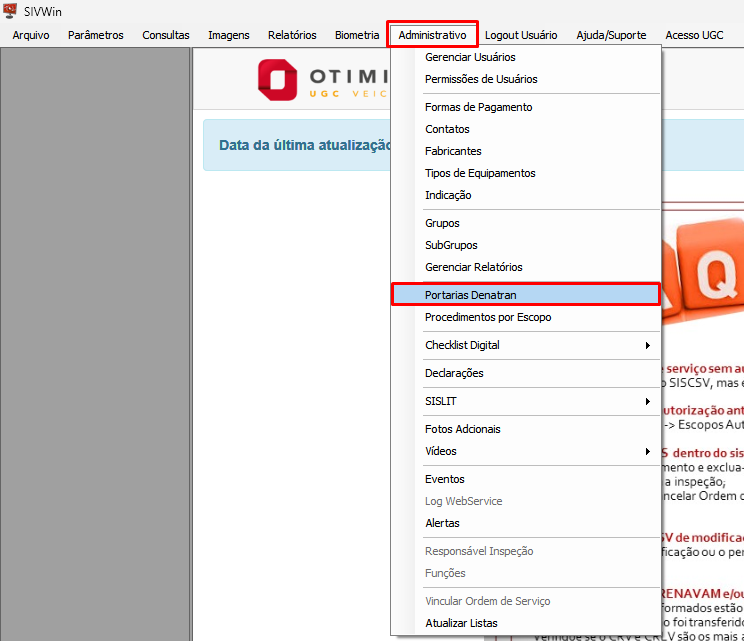Expand the Vídeos submenu arrow

(648, 451)
